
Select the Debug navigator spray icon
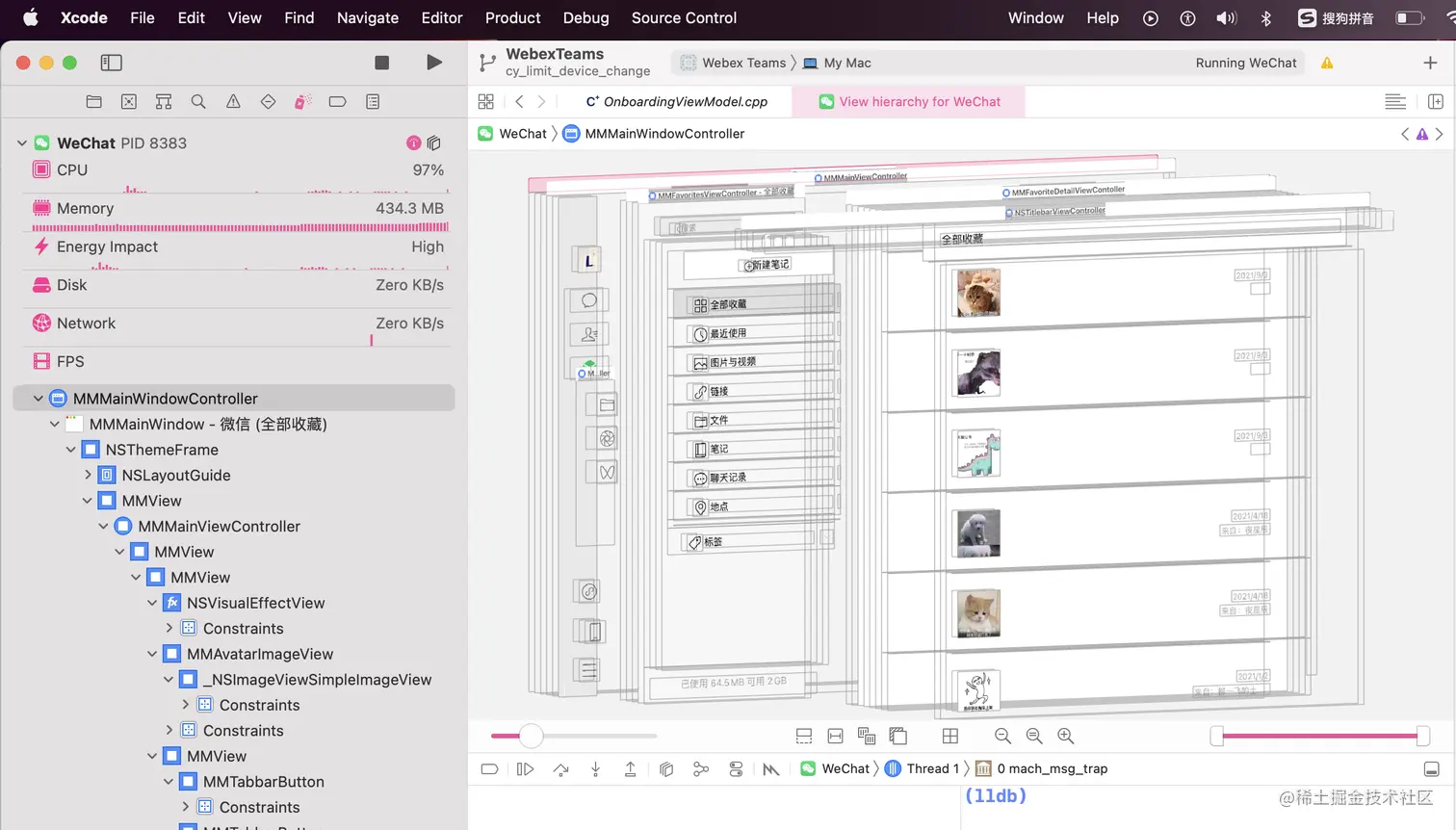pos(302,101)
